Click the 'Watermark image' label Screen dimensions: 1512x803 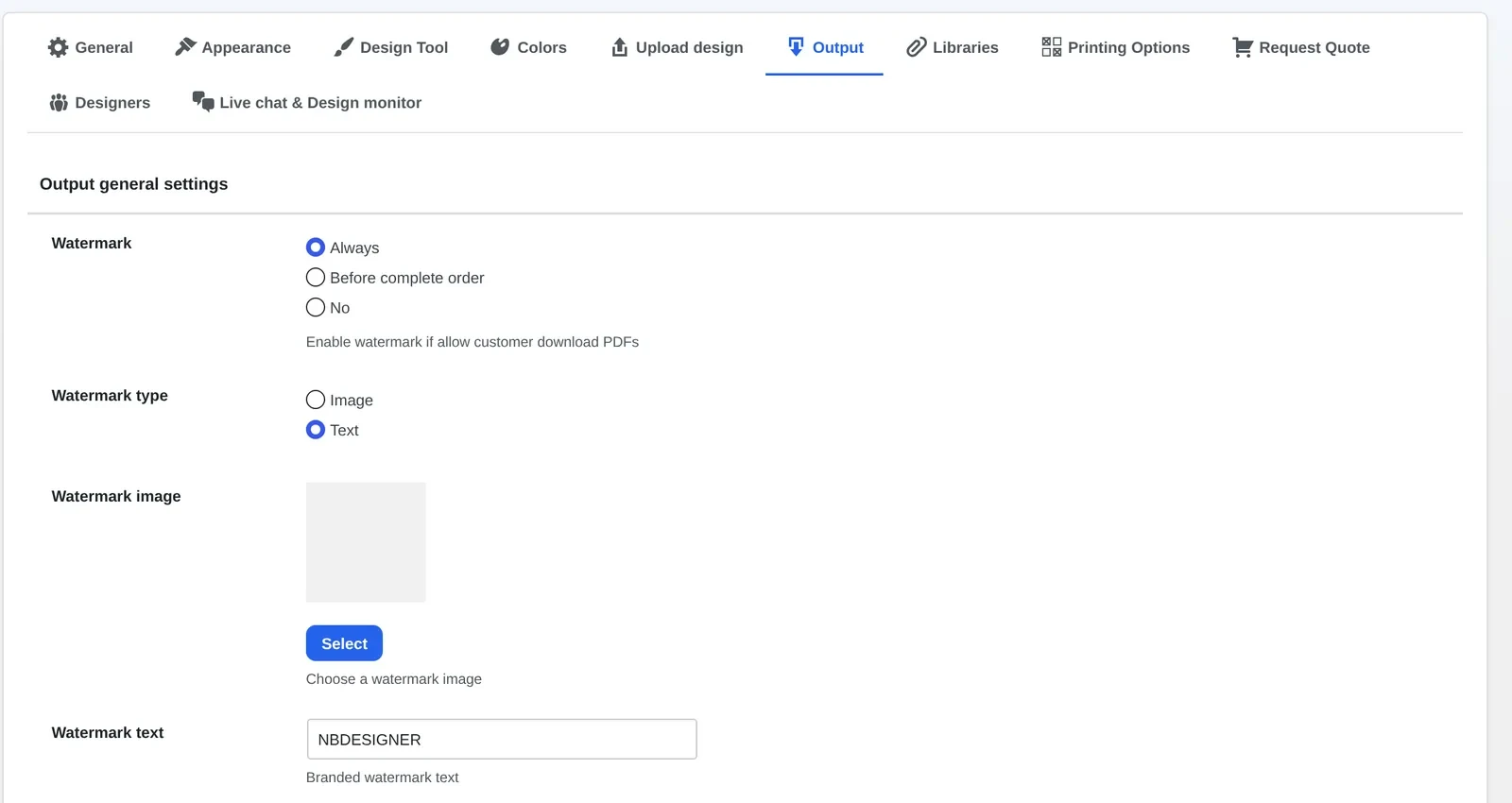(x=116, y=497)
